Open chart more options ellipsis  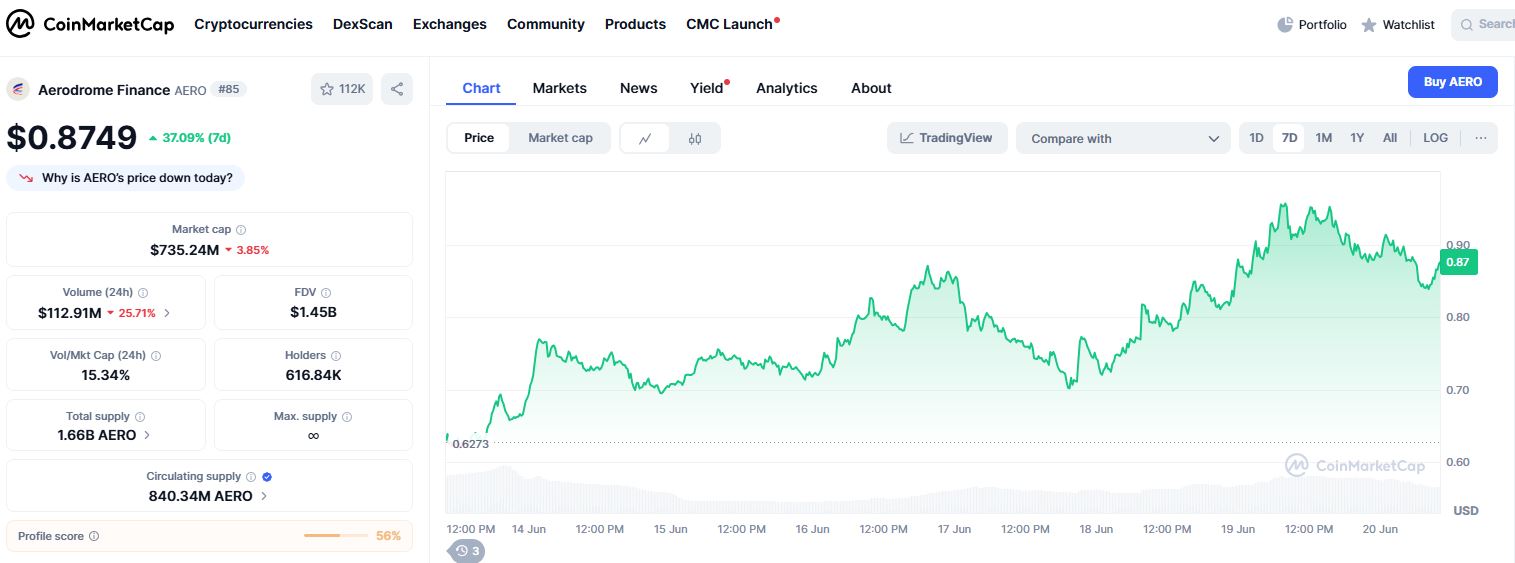point(1480,138)
